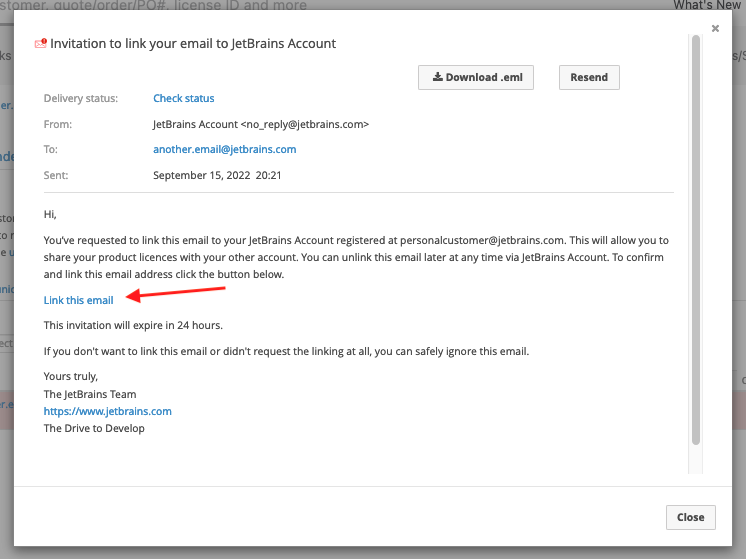Image resolution: width=746 pixels, height=559 pixels.
Task: Click the invitation email title text
Action: (x=193, y=44)
